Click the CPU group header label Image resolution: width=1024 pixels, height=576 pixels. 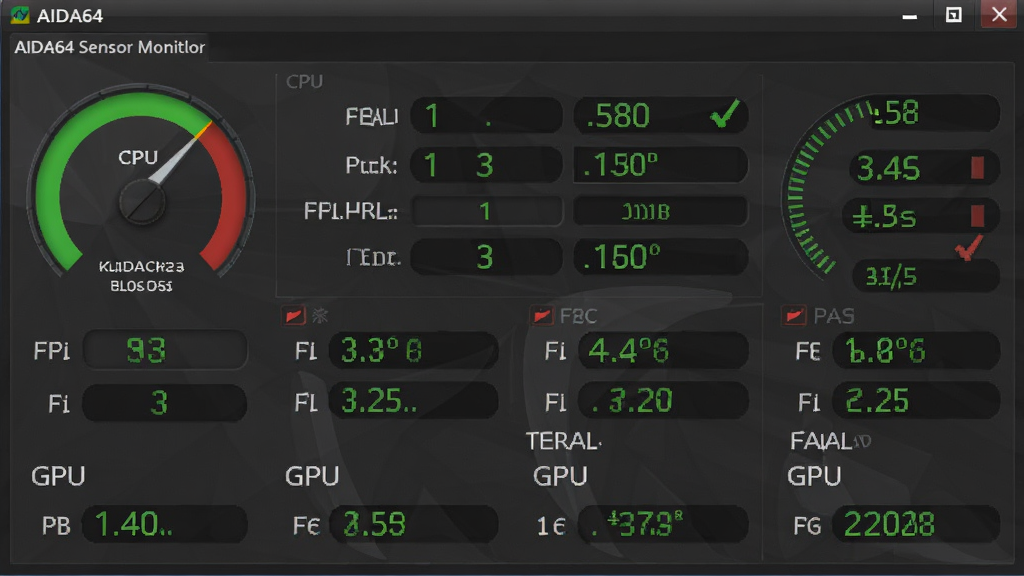tap(304, 82)
